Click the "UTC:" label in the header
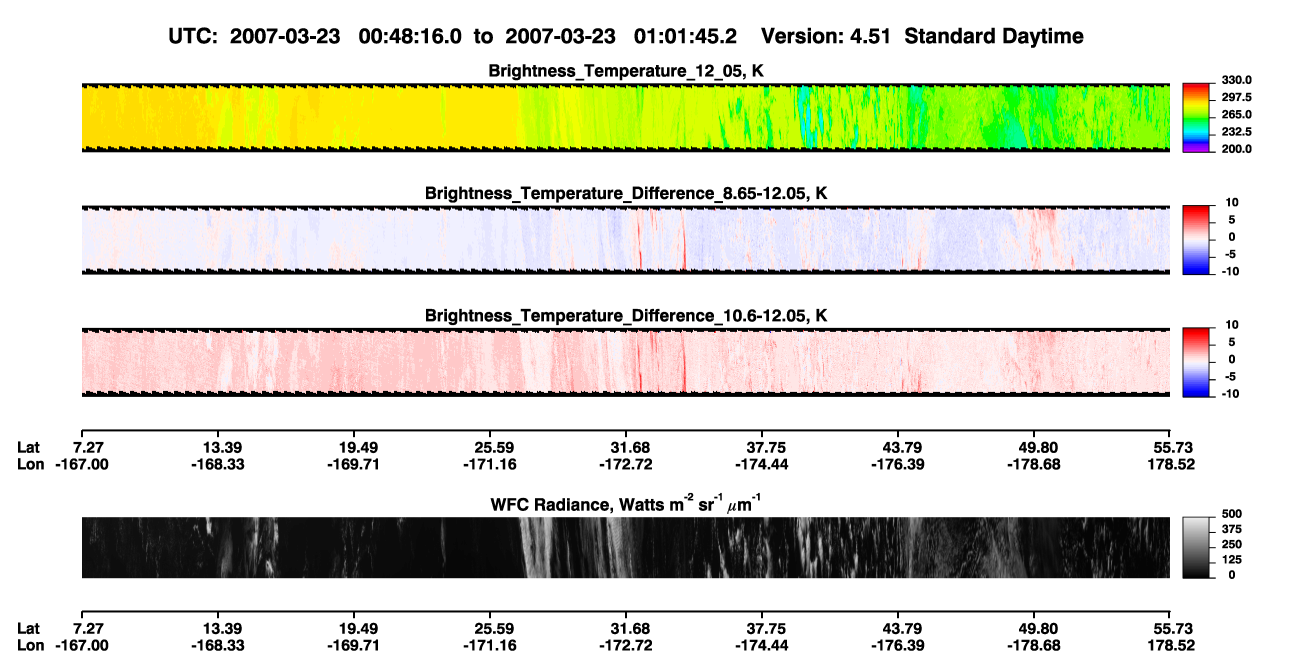The image size is (1300, 667). click(195, 36)
